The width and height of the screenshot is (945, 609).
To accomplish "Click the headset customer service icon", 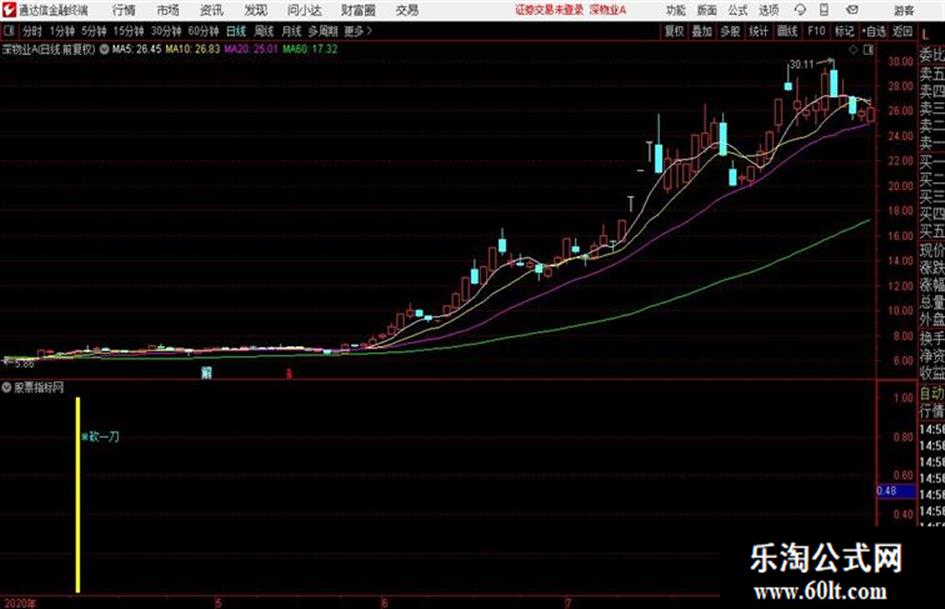I will coord(800,10).
